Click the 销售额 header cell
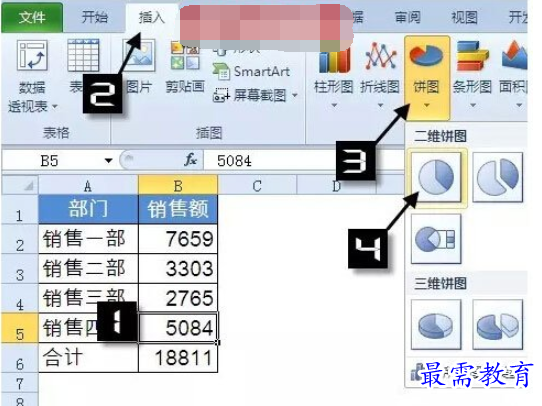The image size is (542, 406). tap(178, 209)
